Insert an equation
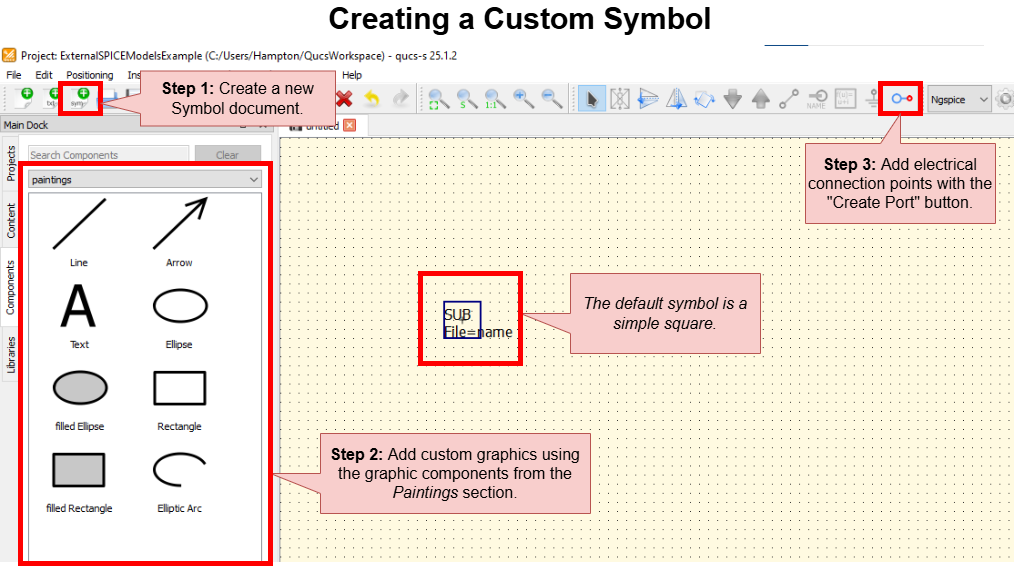Image resolution: width=1014 pixels, height=566 pixels. pyautogui.click(x=845, y=99)
